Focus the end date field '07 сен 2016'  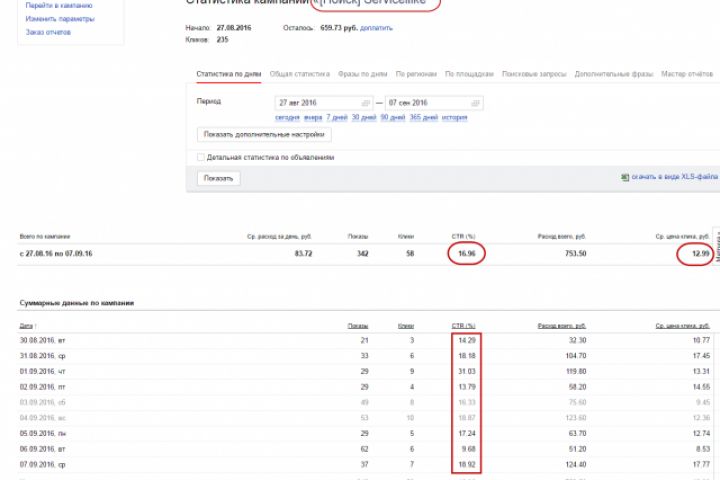pos(434,103)
